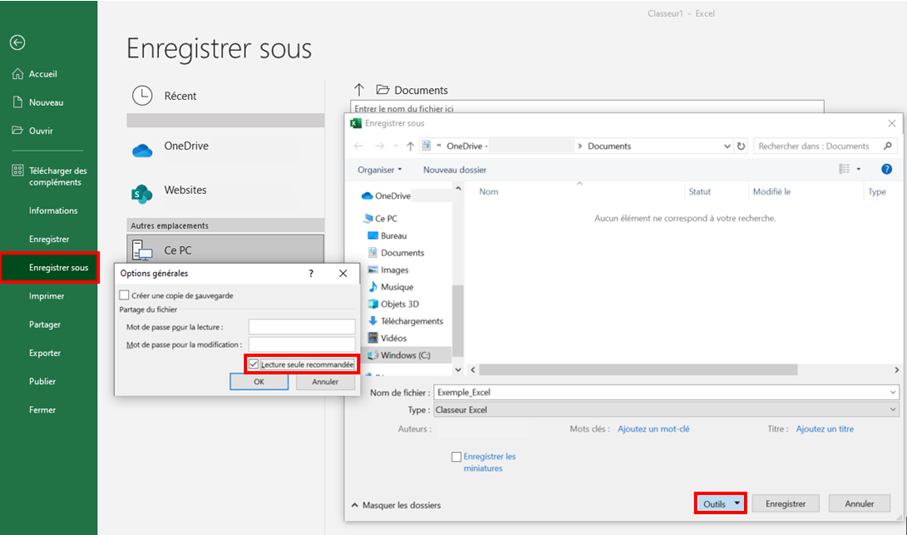Click the 'Mot de passe pour la modification' field
The width and height of the screenshot is (907, 535).
point(302,344)
